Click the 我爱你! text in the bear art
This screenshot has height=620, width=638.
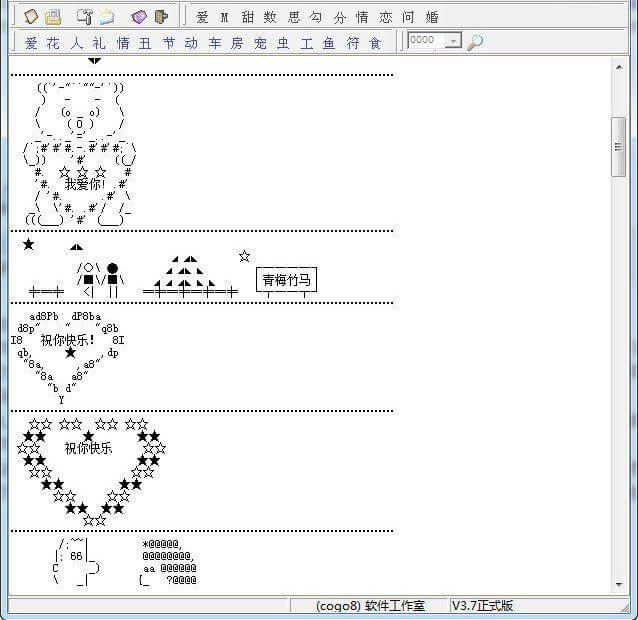pyautogui.click(x=85, y=184)
